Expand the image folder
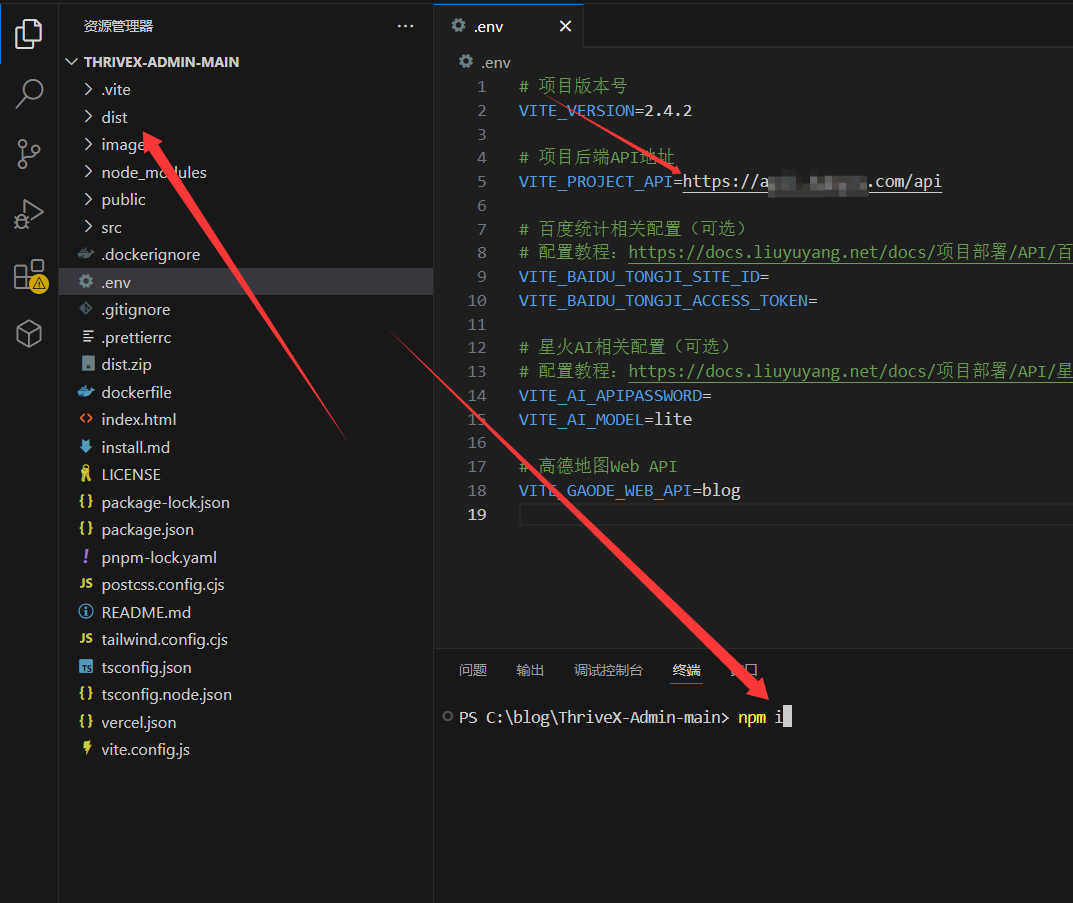The height and width of the screenshot is (903, 1073). pos(88,144)
